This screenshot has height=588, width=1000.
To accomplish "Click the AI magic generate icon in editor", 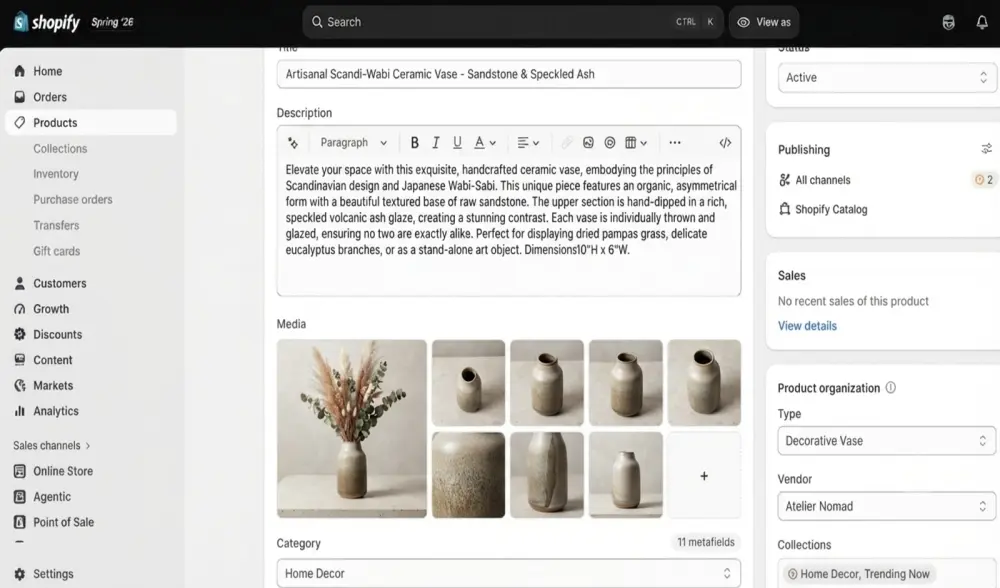I will pos(293,143).
